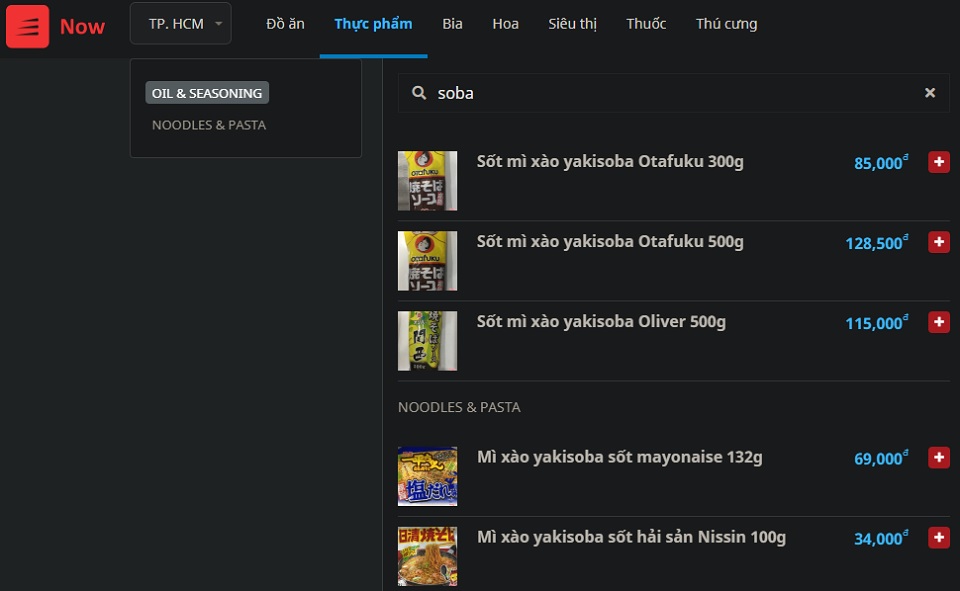Add Otafuku 300g yakisoba sauce to cart
The image size is (960, 591).
tap(939, 162)
